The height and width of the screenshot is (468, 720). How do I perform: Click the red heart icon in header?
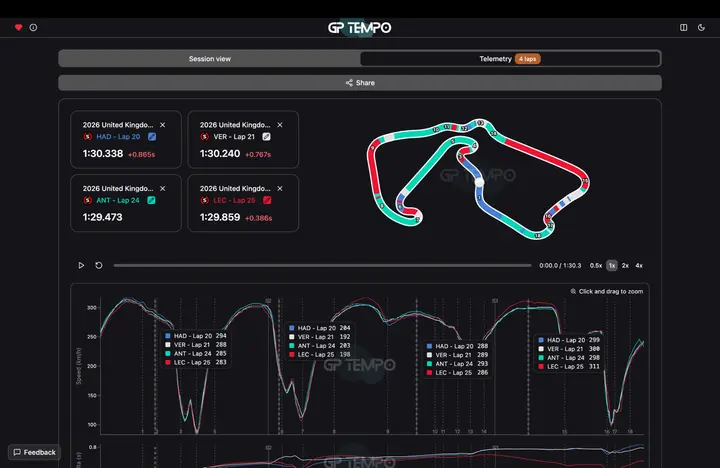pos(18,28)
